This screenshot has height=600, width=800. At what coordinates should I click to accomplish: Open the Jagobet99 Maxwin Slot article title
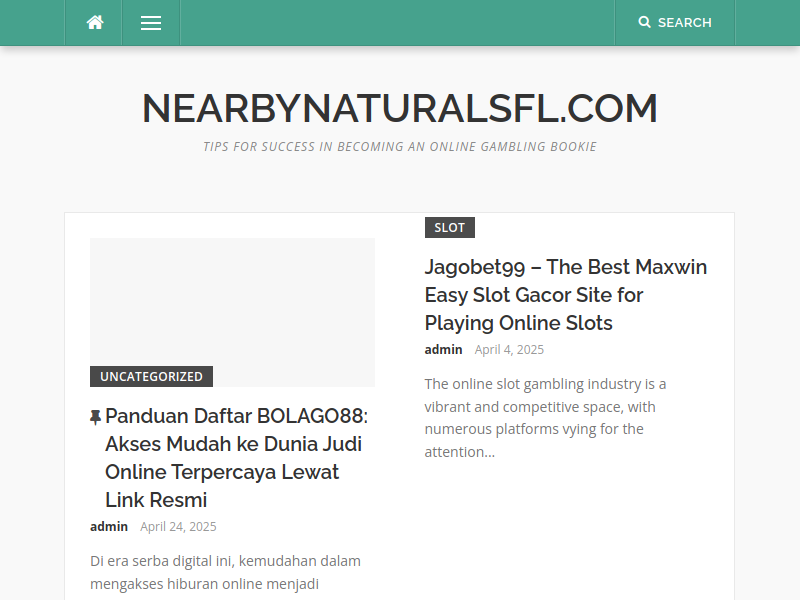566,295
